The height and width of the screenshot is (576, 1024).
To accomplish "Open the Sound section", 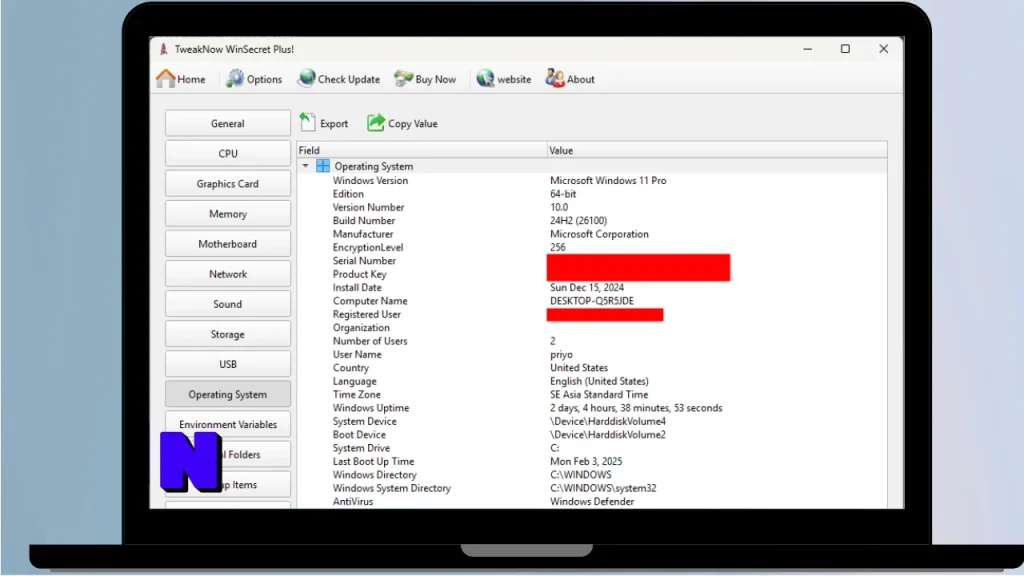I will click(227, 304).
